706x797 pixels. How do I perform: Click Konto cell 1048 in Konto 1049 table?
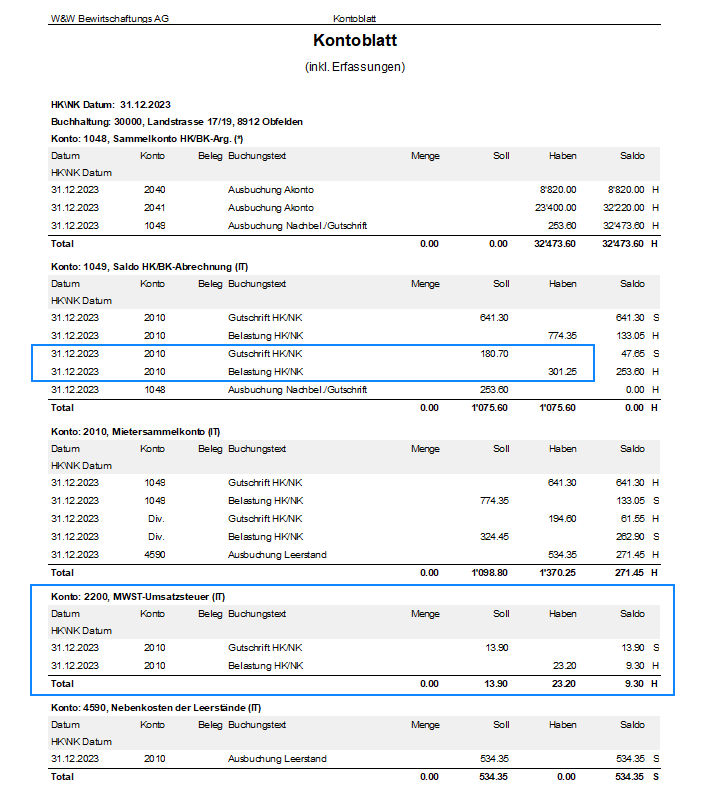(155, 390)
